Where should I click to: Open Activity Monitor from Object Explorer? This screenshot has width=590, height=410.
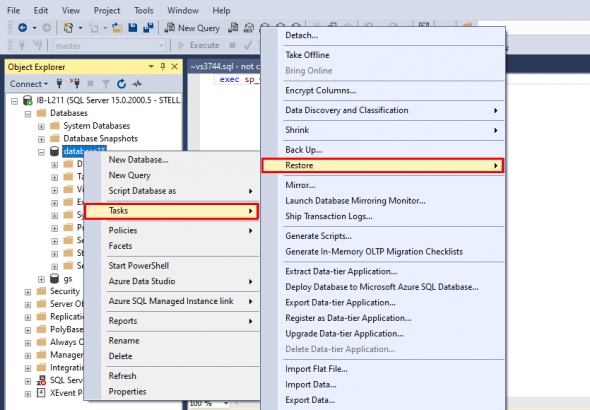tap(137, 84)
